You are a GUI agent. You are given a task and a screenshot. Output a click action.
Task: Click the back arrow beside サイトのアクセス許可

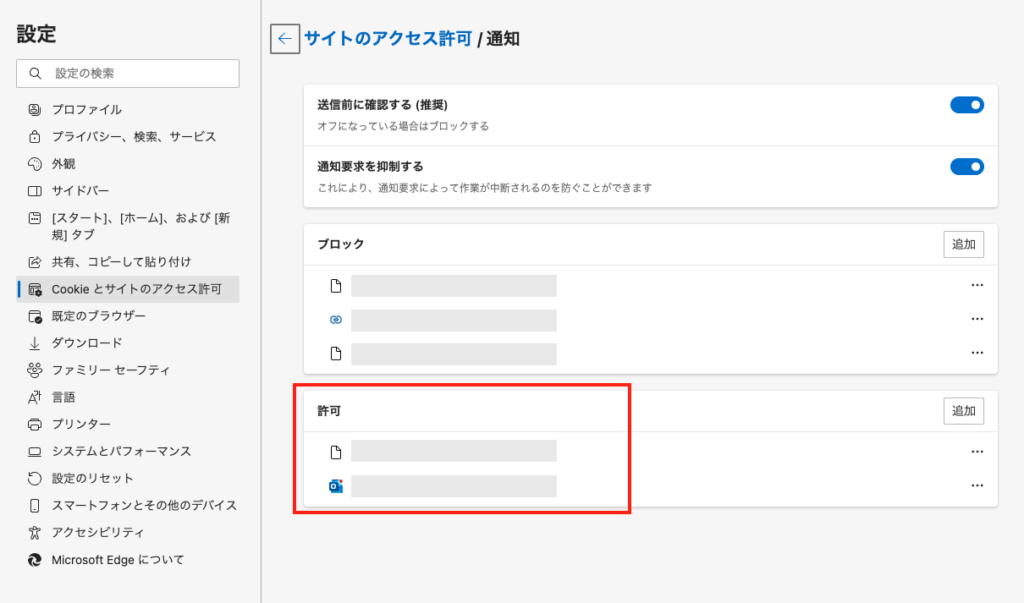tap(285, 39)
